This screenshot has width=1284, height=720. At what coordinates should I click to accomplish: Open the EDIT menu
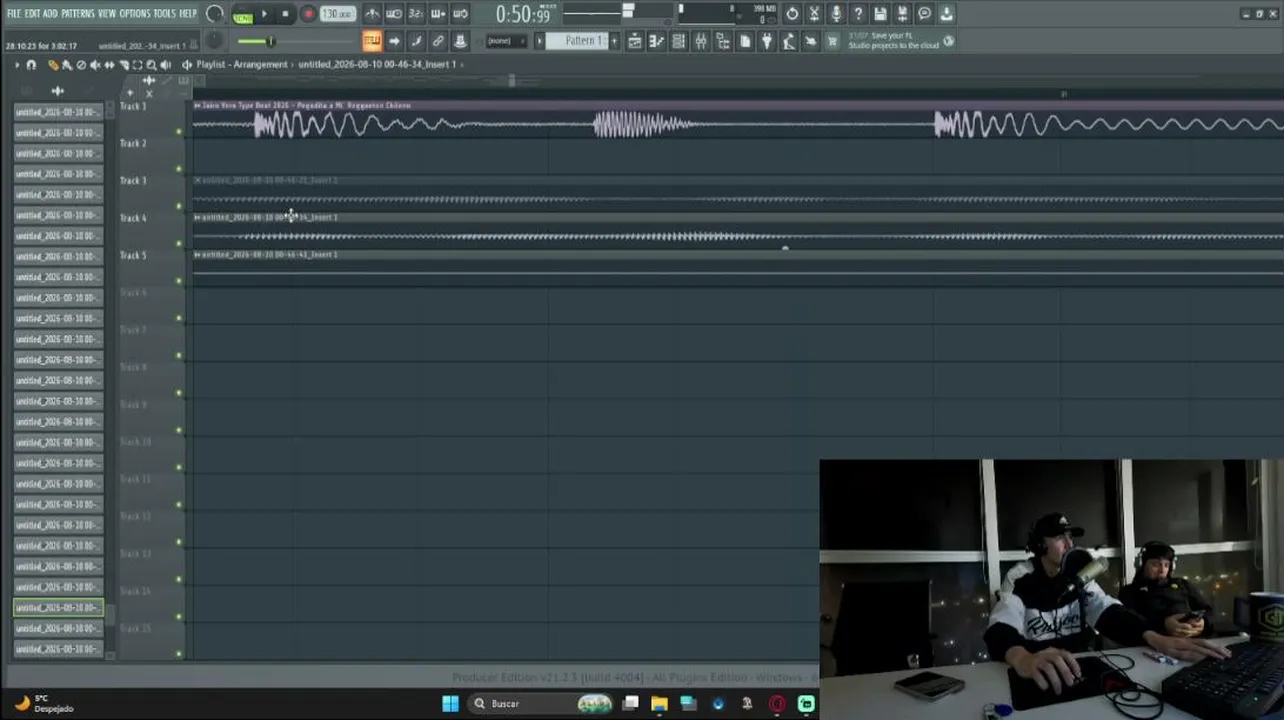click(32, 14)
